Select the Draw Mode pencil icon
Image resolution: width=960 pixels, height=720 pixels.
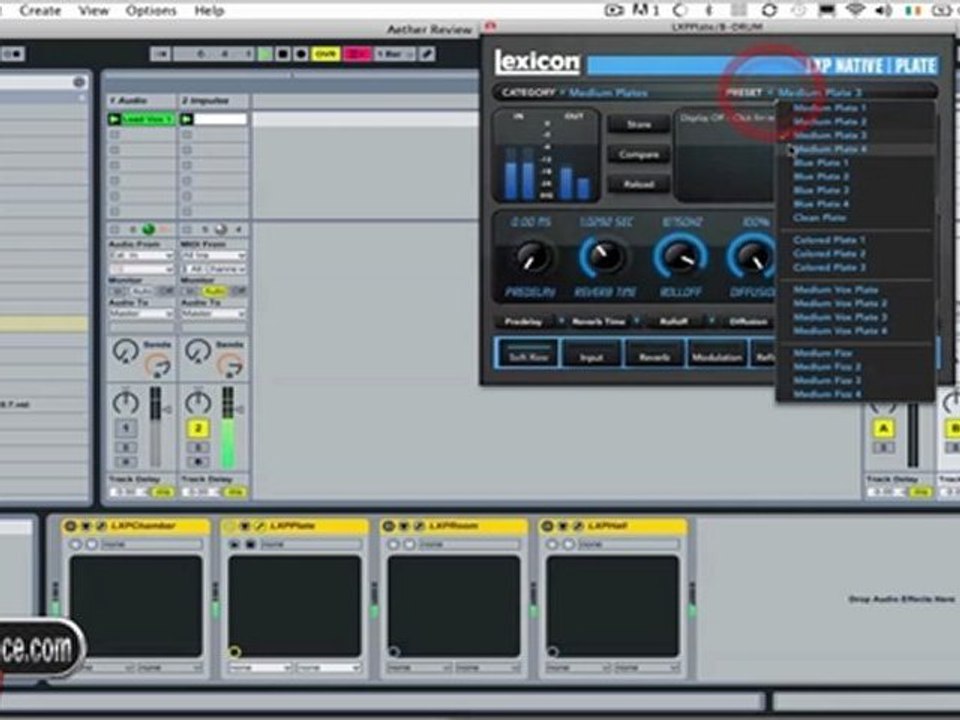click(x=427, y=54)
